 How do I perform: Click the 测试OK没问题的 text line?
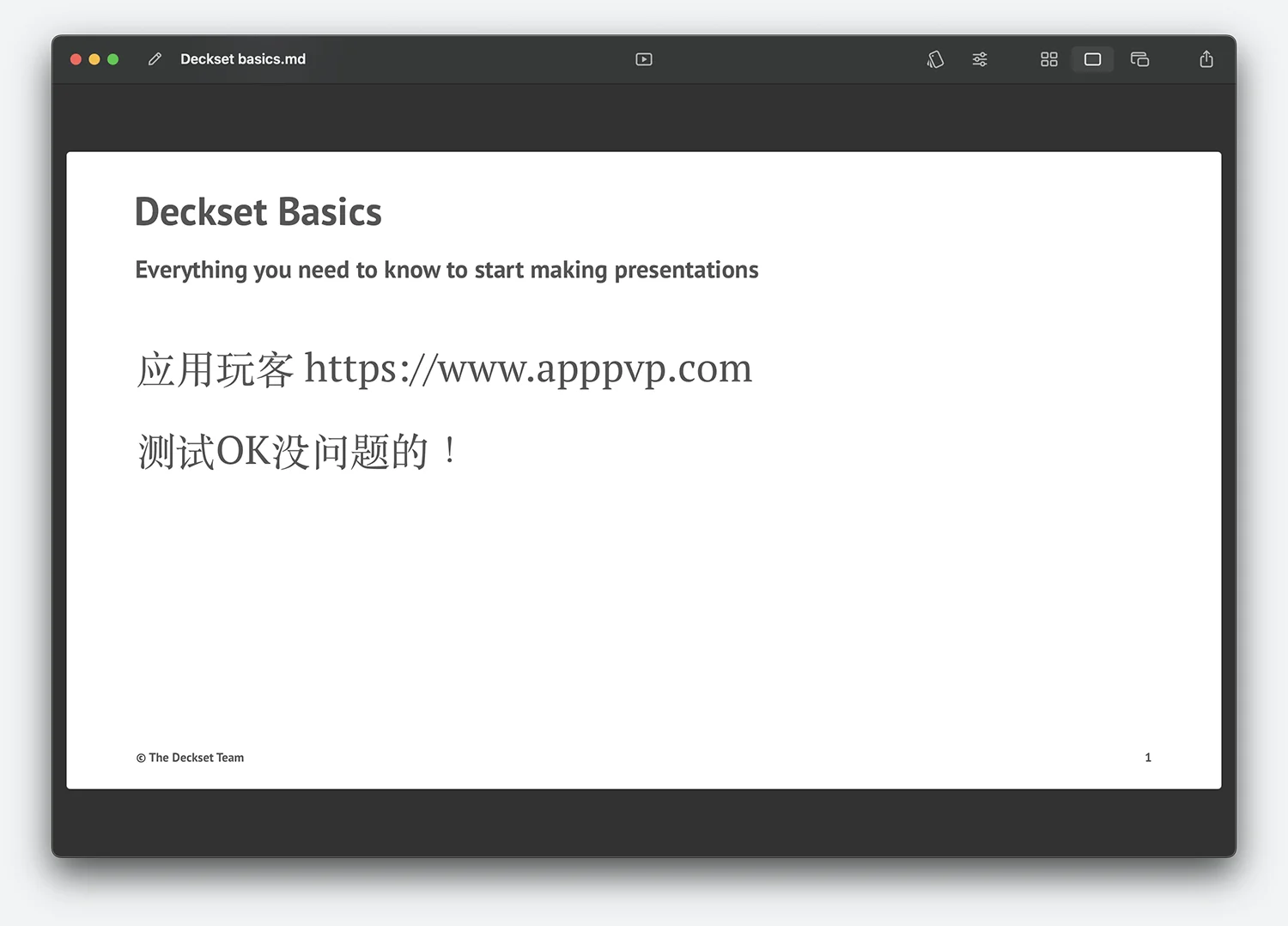coord(298,451)
